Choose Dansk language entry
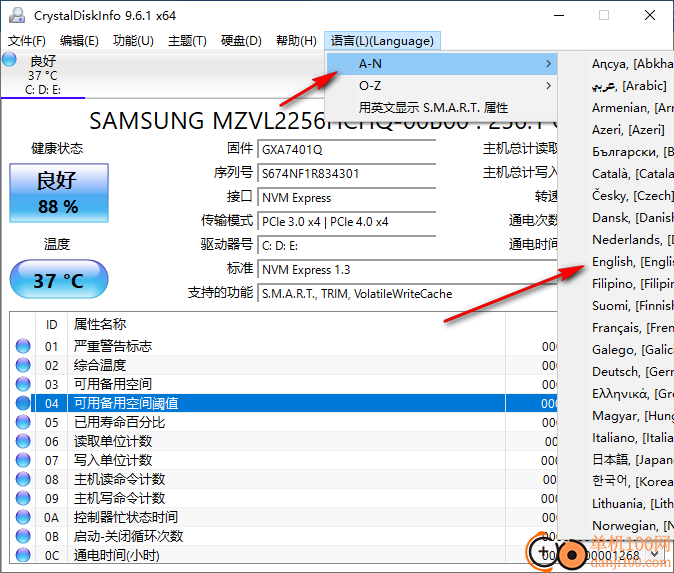This screenshot has height=573, width=674. (x=616, y=218)
